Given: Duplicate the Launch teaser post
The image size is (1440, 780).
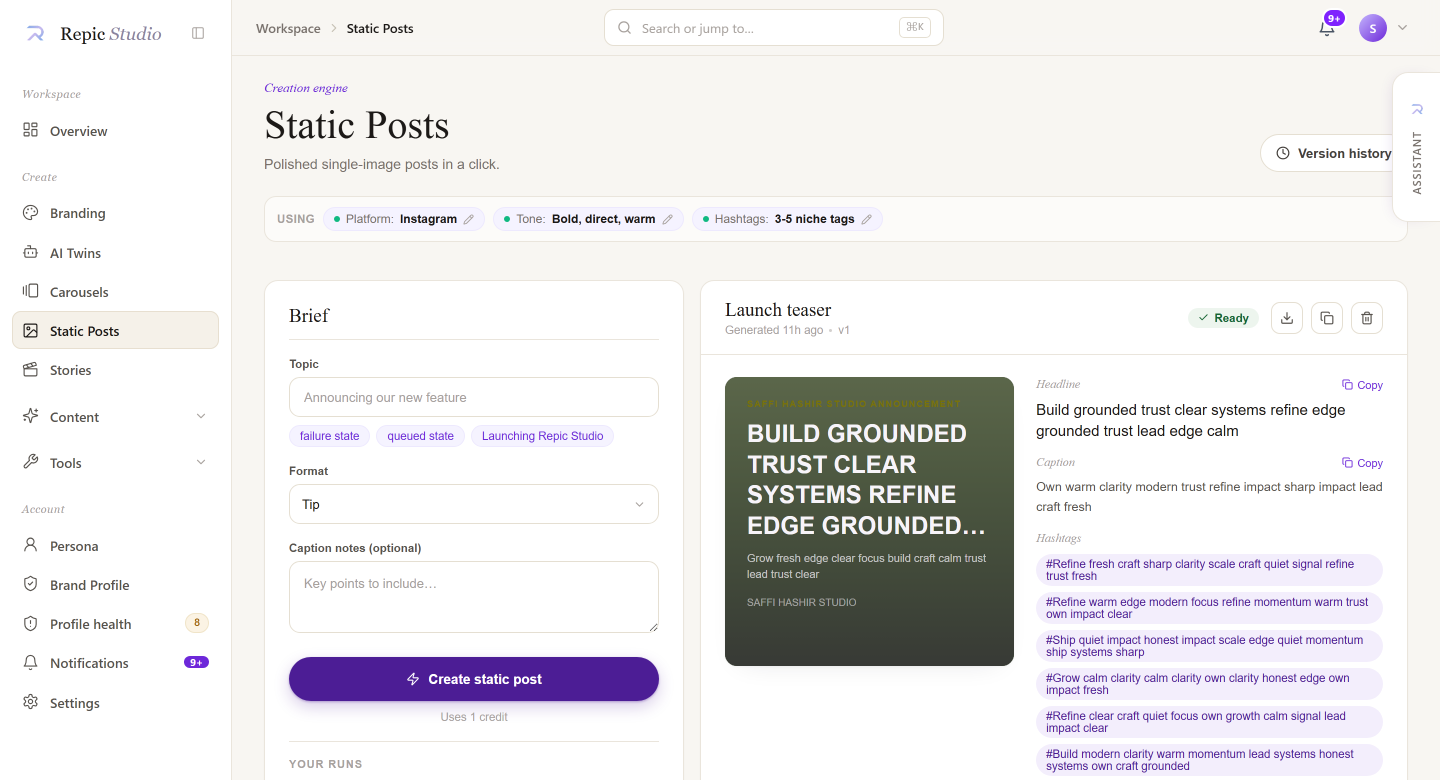Looking at the screenshot, I should point(1327,318).
